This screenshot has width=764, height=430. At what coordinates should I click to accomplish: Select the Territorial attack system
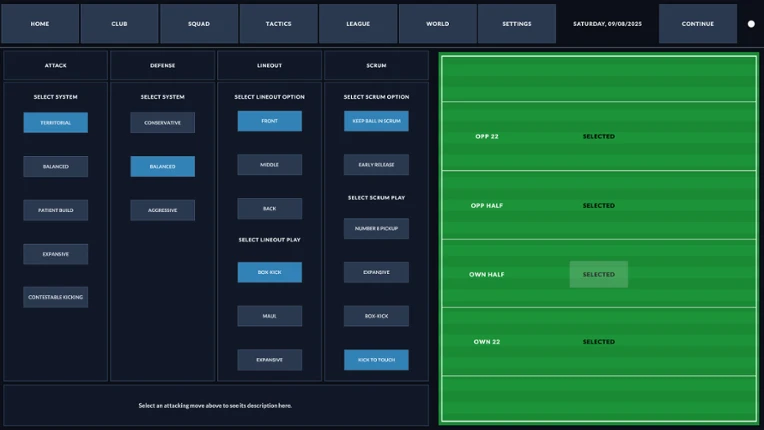56,123
